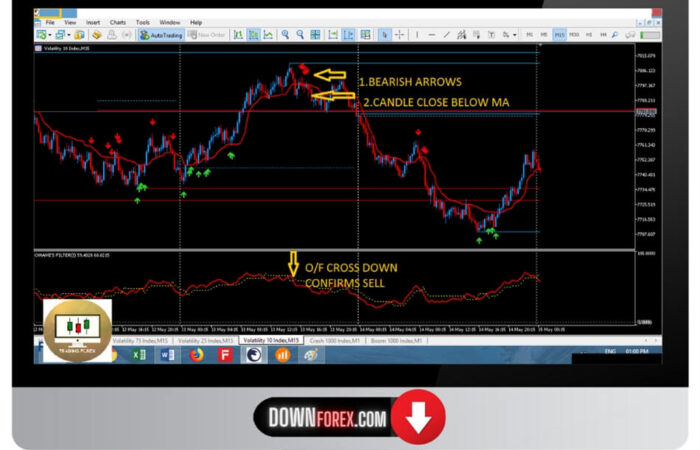
Task: Select the Vertical Line drawing tool
Action: coord(417,35)
